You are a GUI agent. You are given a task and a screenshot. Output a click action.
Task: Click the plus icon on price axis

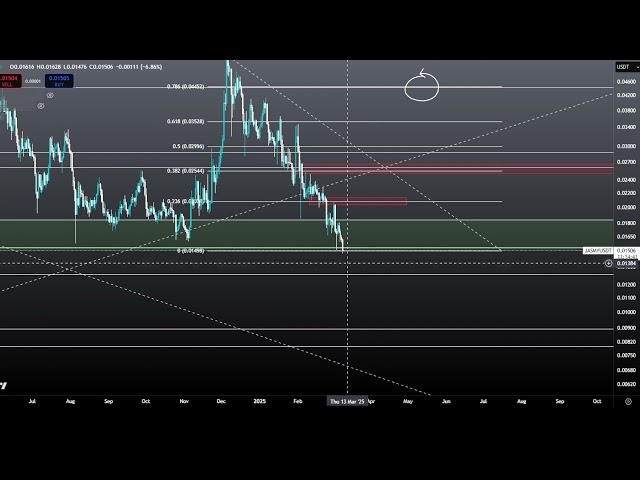(609, 263)
